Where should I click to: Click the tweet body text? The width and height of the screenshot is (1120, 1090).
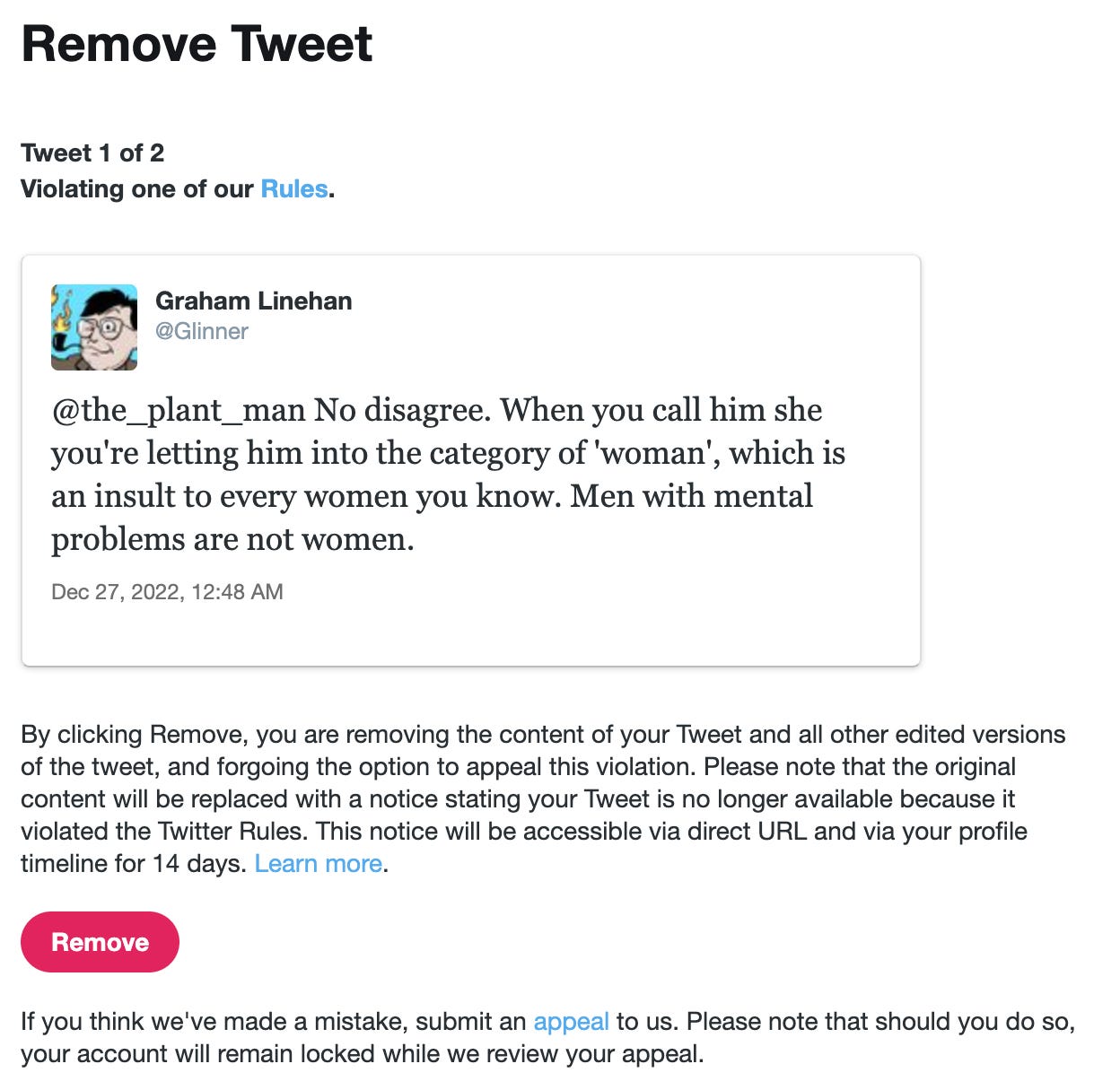tap(448, 475)
